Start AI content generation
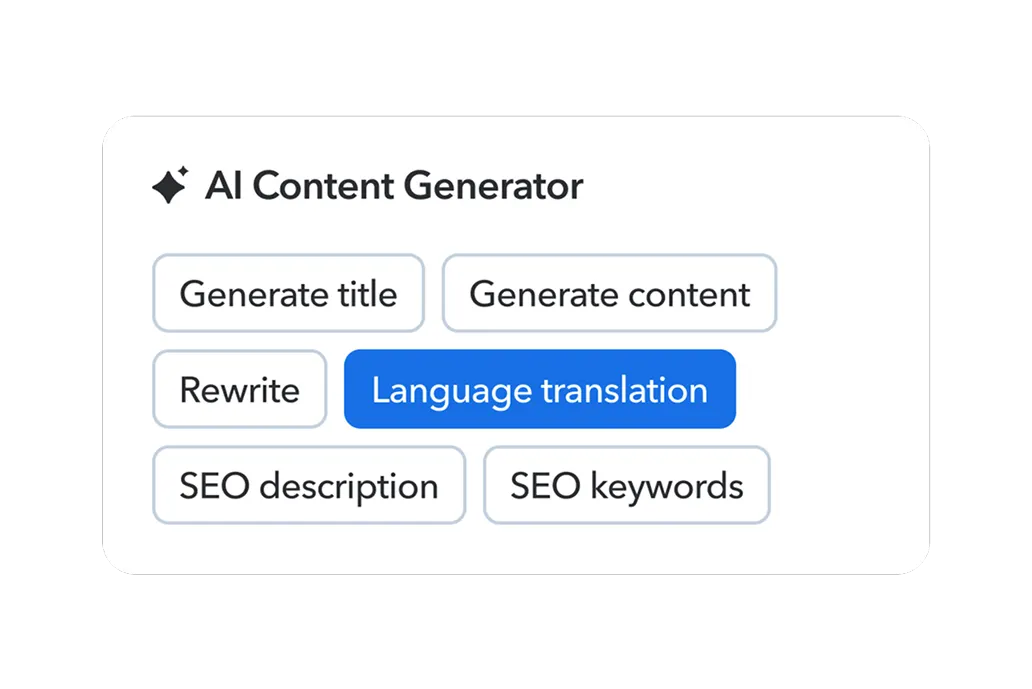This screenshot has width=1032, height=689. [x=609, y=294]
